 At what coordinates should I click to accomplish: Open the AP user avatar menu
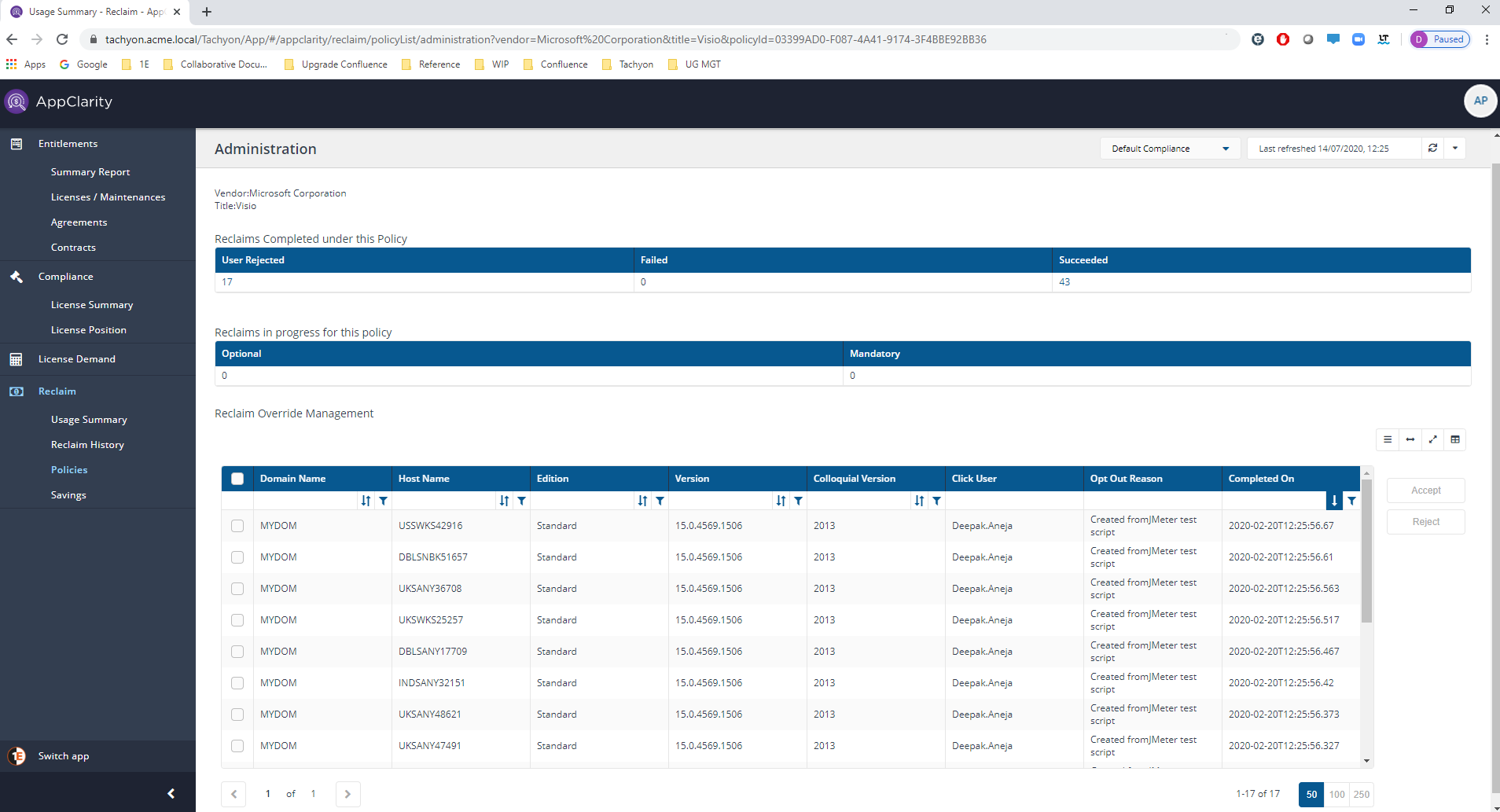pyautogui.click(x=1480, y=101)
